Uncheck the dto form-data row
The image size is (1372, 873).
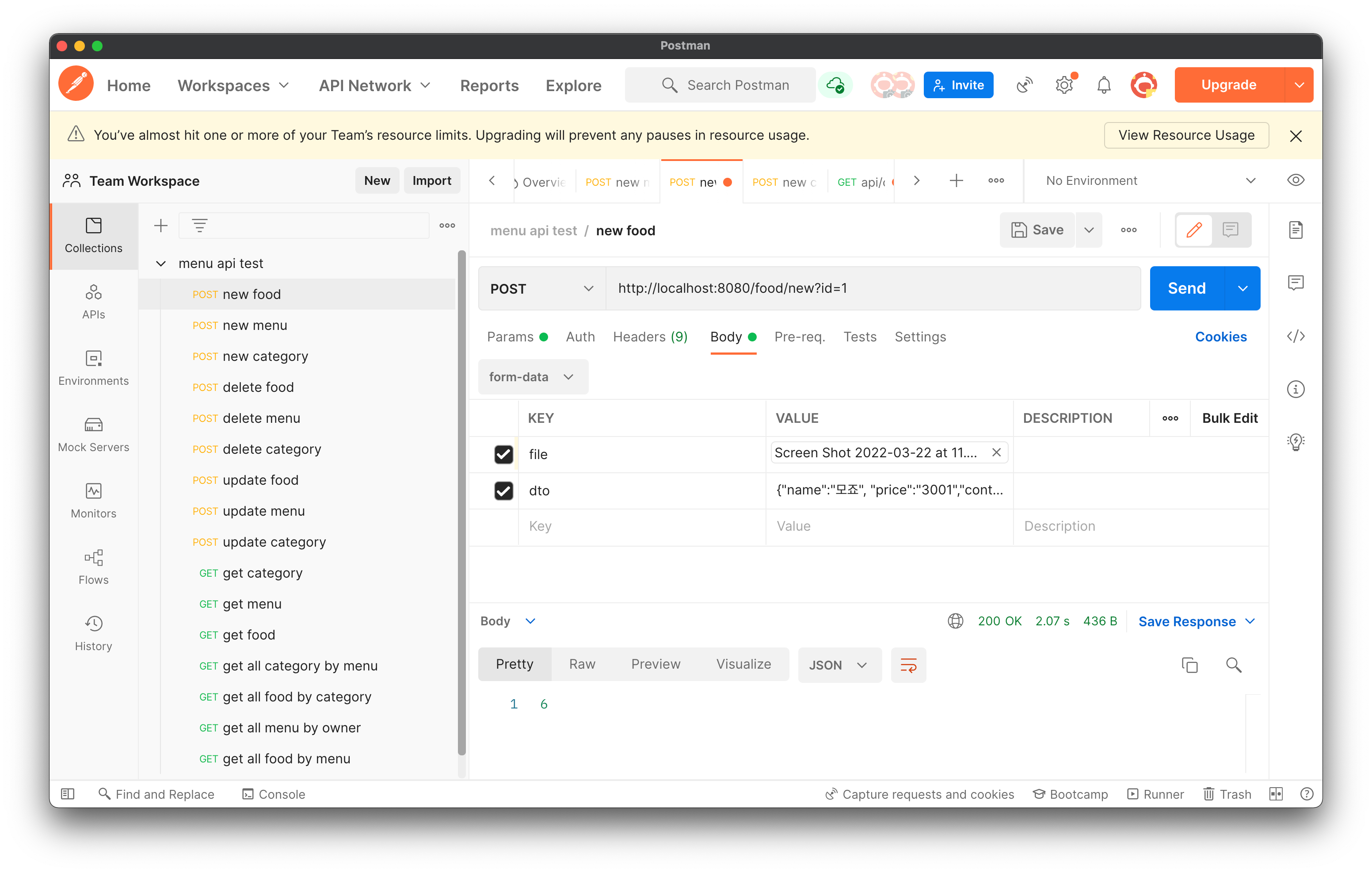coord(504,491)
